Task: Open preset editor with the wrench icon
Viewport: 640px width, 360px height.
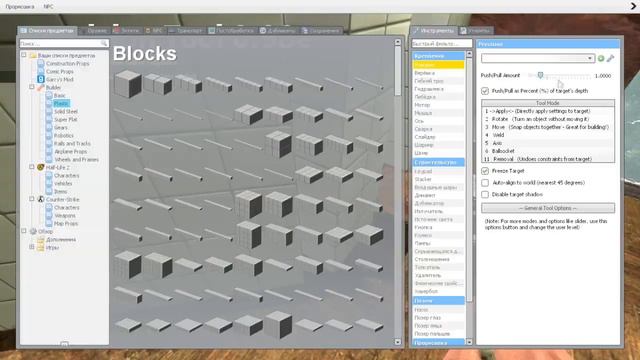Action: click(610, 58)
